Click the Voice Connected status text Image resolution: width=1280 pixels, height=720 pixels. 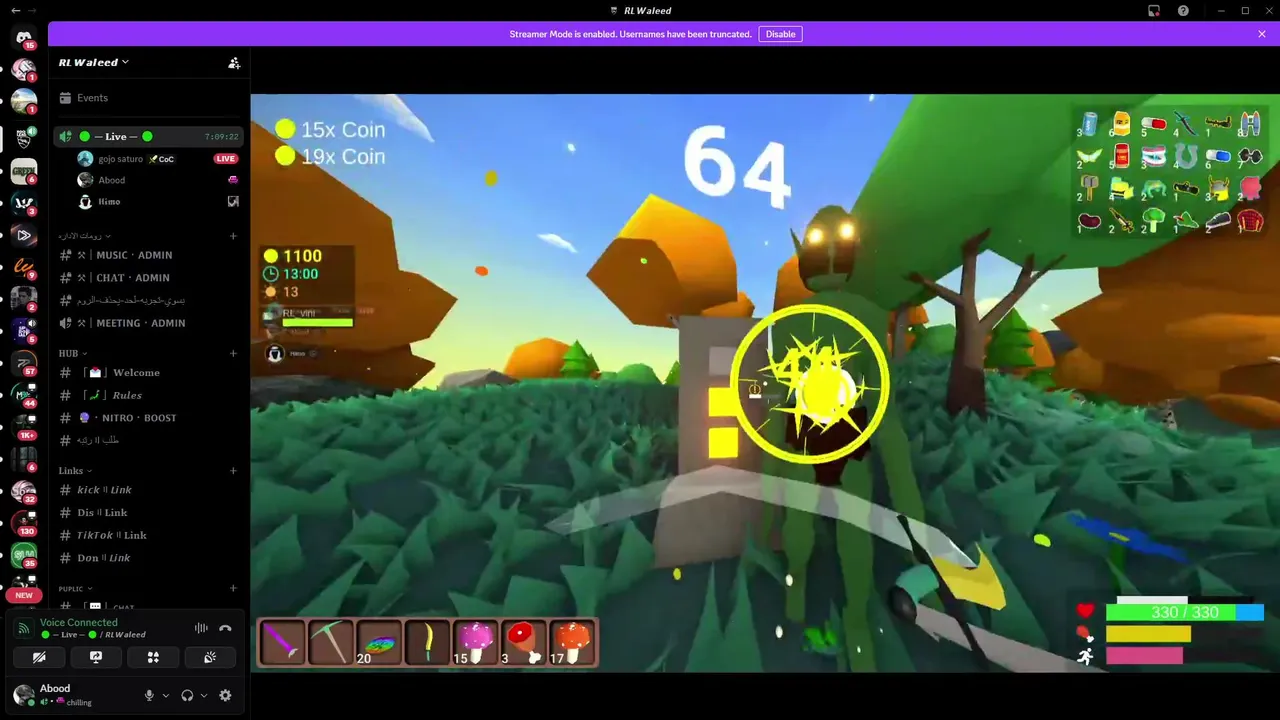pyautogui.click(x=79, y=622)
